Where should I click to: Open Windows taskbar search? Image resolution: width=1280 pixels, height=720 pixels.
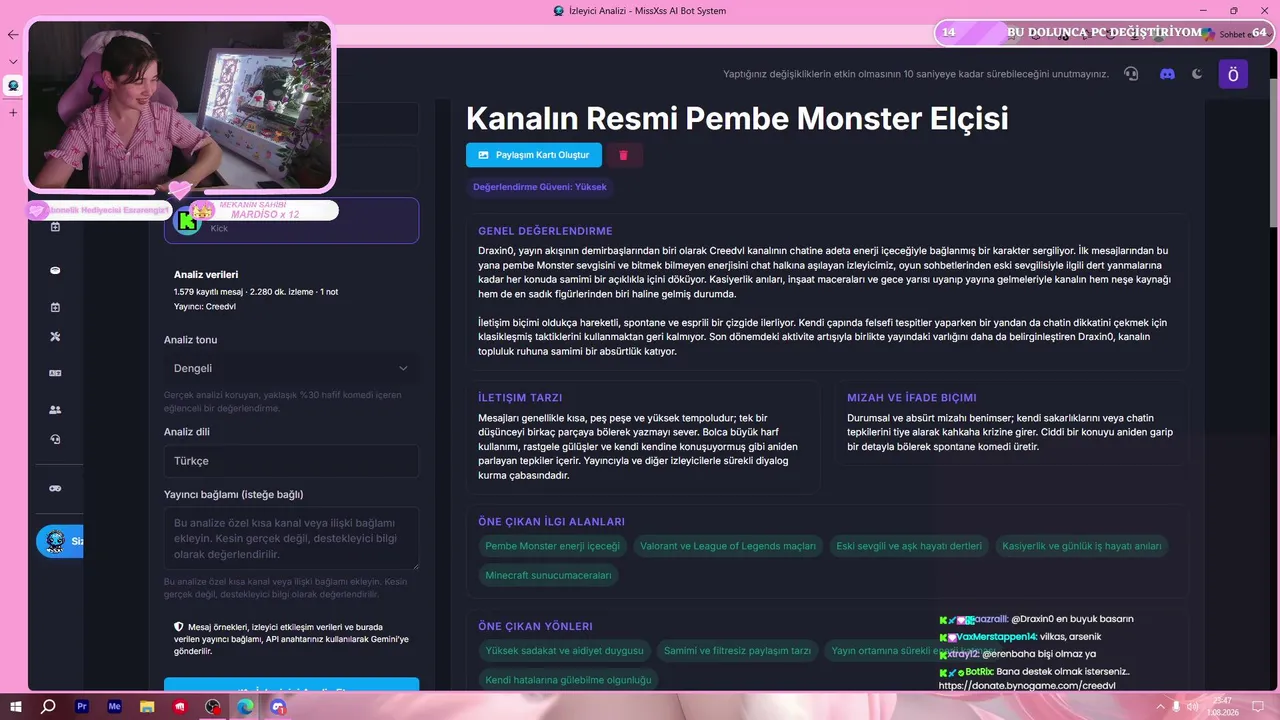point(48,707)
